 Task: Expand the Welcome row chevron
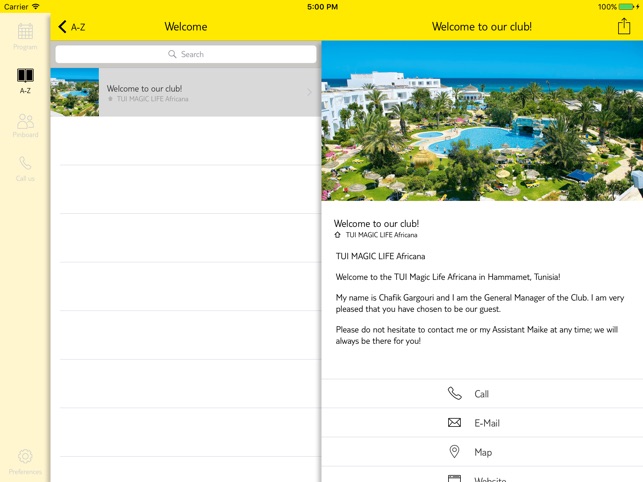[x=309, y=92]
